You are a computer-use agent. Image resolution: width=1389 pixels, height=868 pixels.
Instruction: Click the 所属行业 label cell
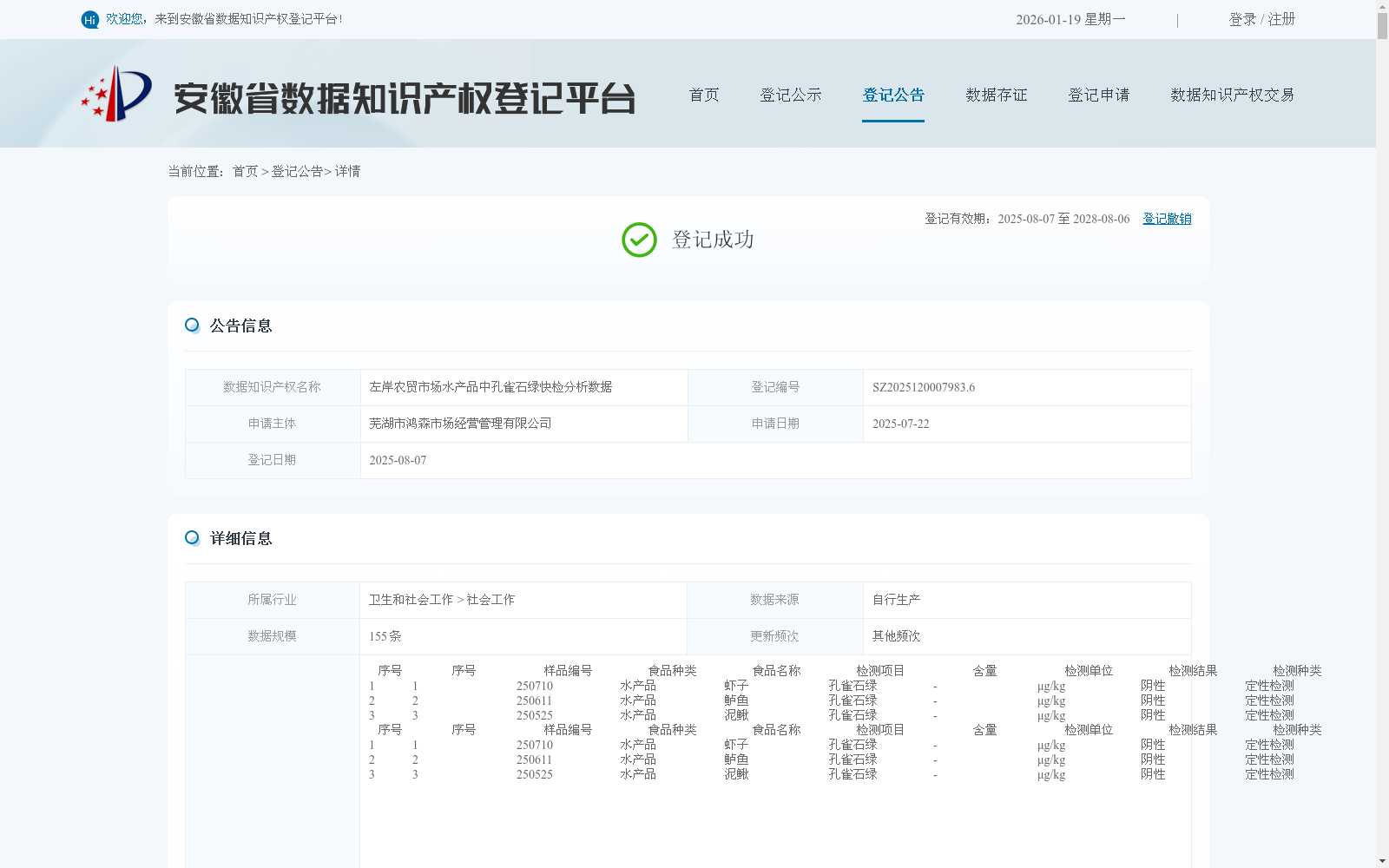pos(273,600)
